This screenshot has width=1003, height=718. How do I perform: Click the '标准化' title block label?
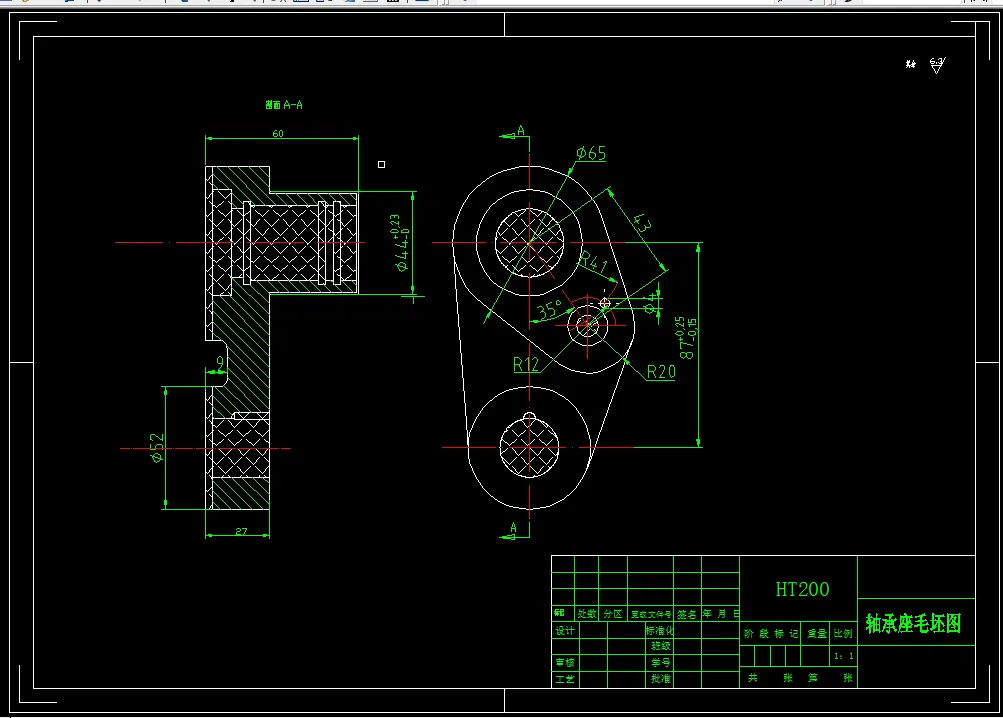click(659, 630)
